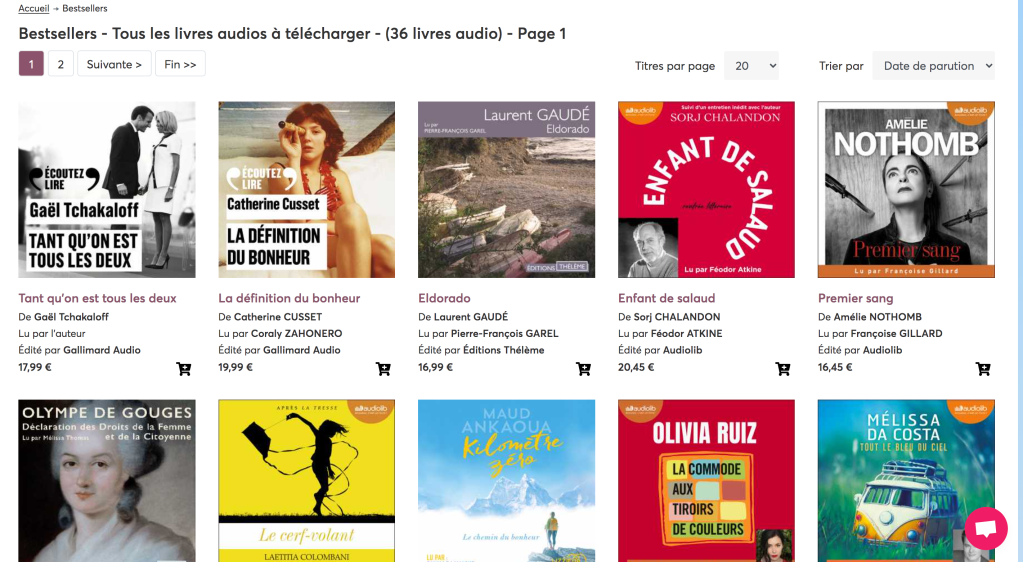Image resolution: width=1023 pixels, height=562 pixels.
Task: Open the Enfant de salaud cover thumbnail
Action: [x=707, y=189]
